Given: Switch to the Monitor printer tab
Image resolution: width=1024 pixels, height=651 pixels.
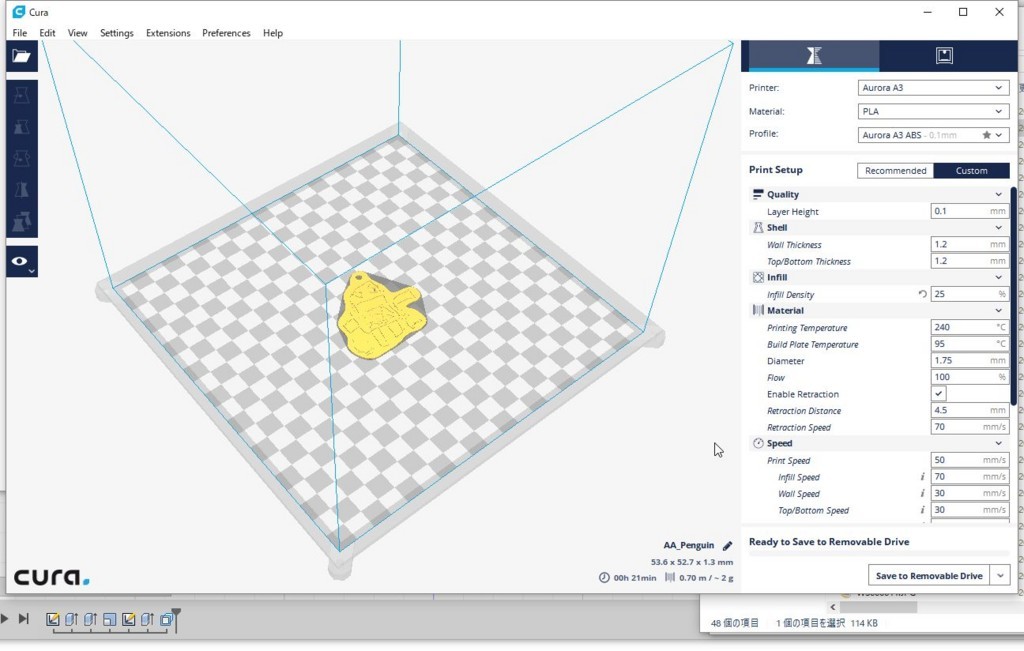Looking at the screenshot, I should 944,56.
